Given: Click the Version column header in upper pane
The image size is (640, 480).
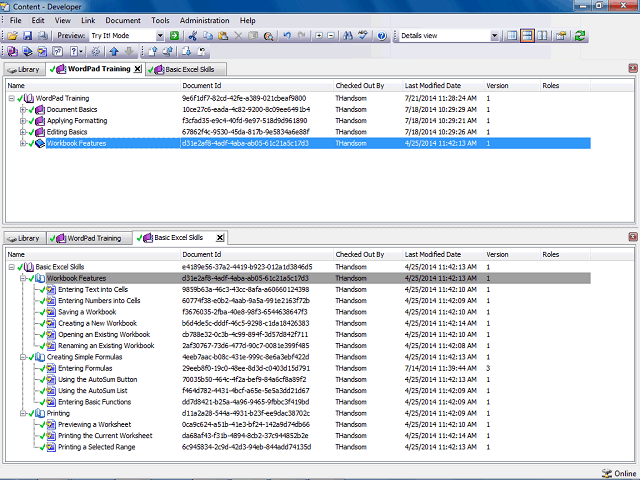Looking at the screenshot, I should tap(512, 86).
